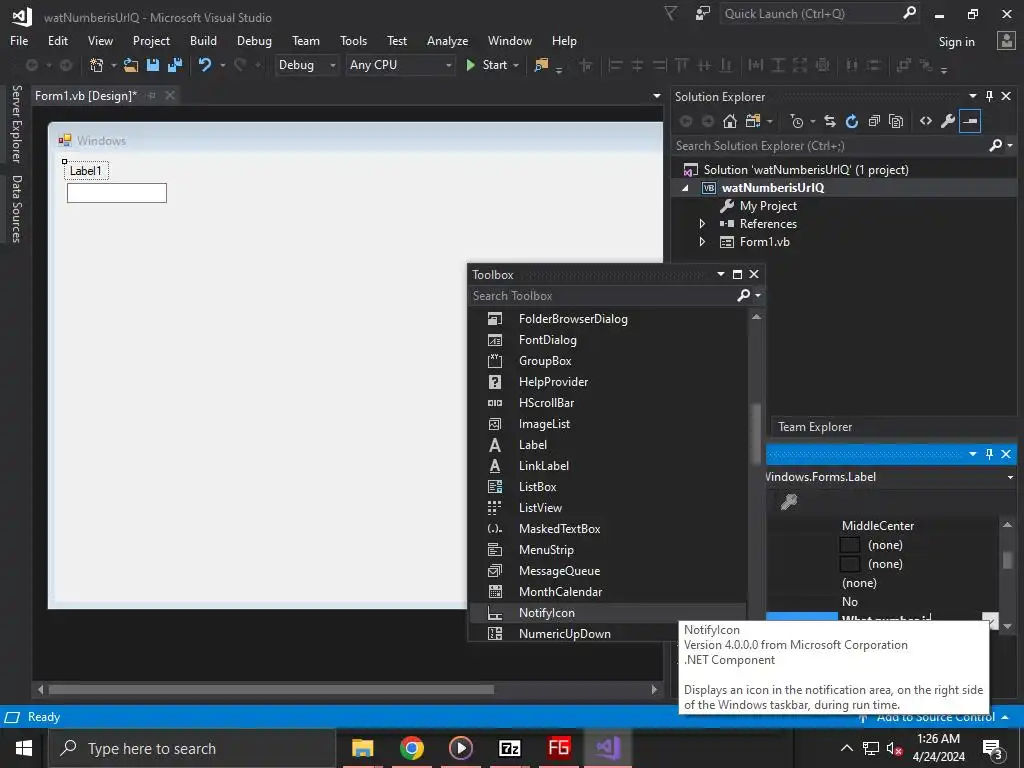Open the Server Explorer side tab
The image size is (1024, 768).
click(x=16, y=124)
